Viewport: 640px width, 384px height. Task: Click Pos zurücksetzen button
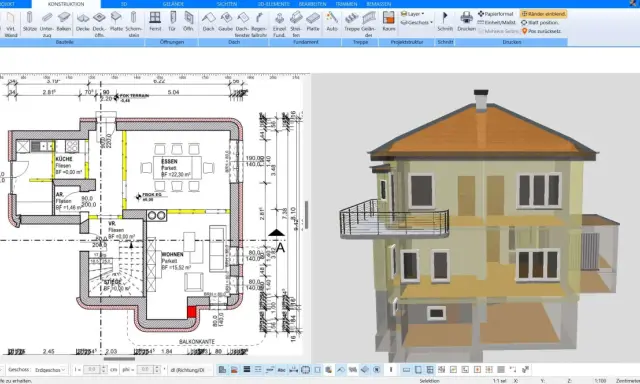541,31
